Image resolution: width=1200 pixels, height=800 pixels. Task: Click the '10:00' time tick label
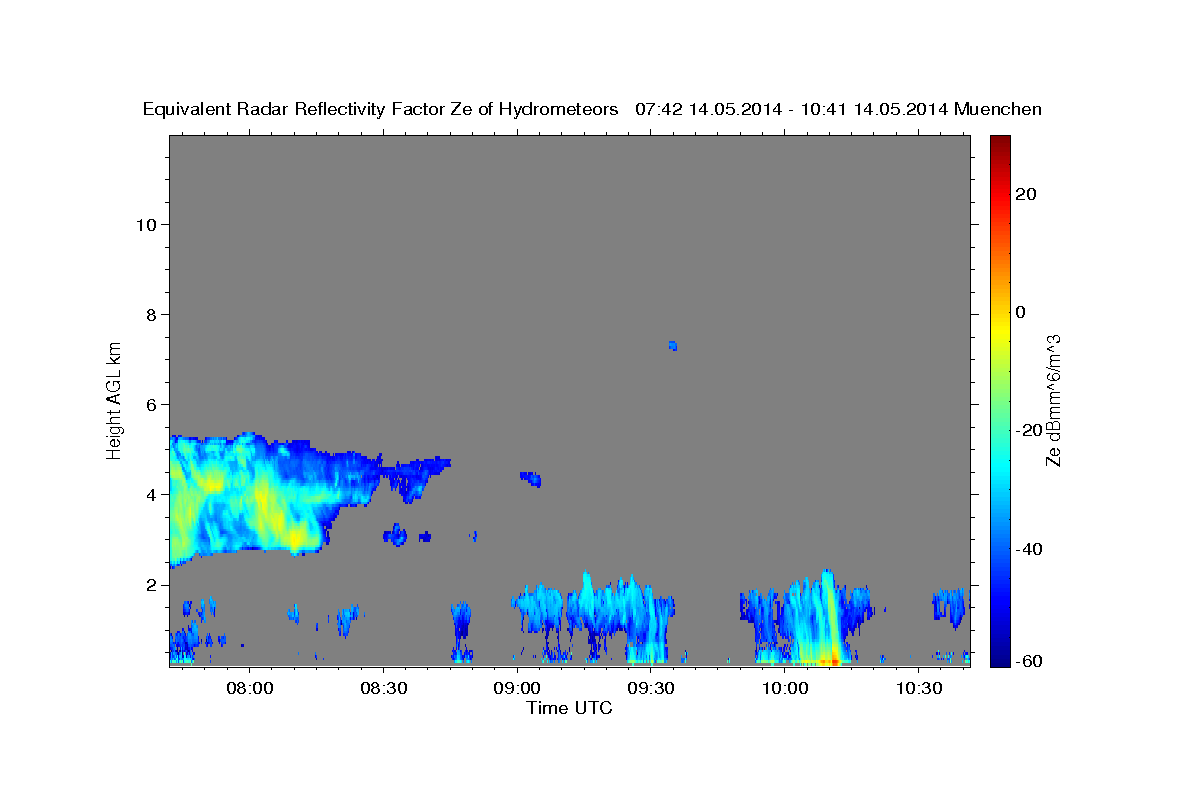pyautogui.click(x=785, y=689)
